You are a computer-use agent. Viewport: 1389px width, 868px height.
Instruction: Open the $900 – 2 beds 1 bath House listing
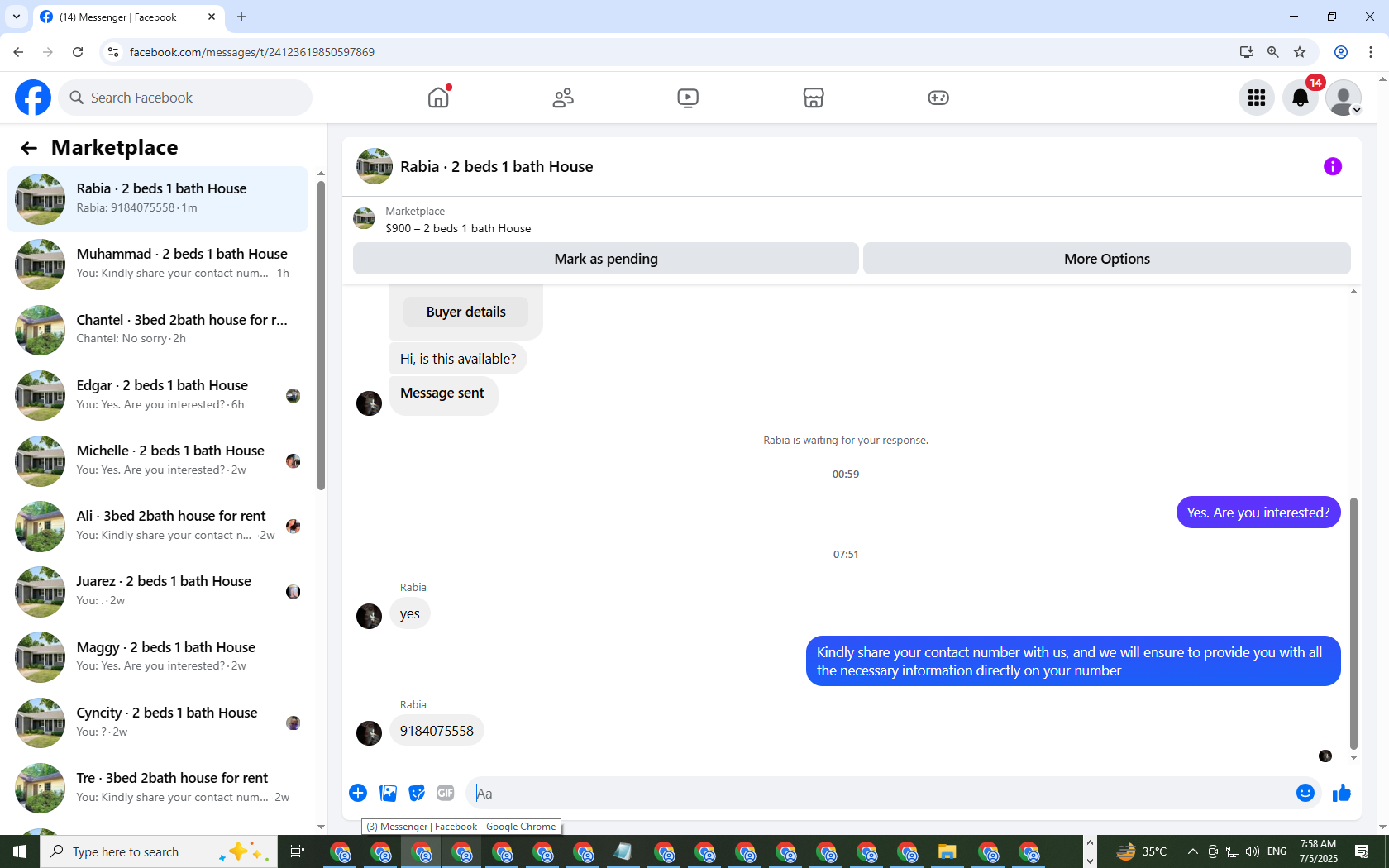click(x=458, y=228)
